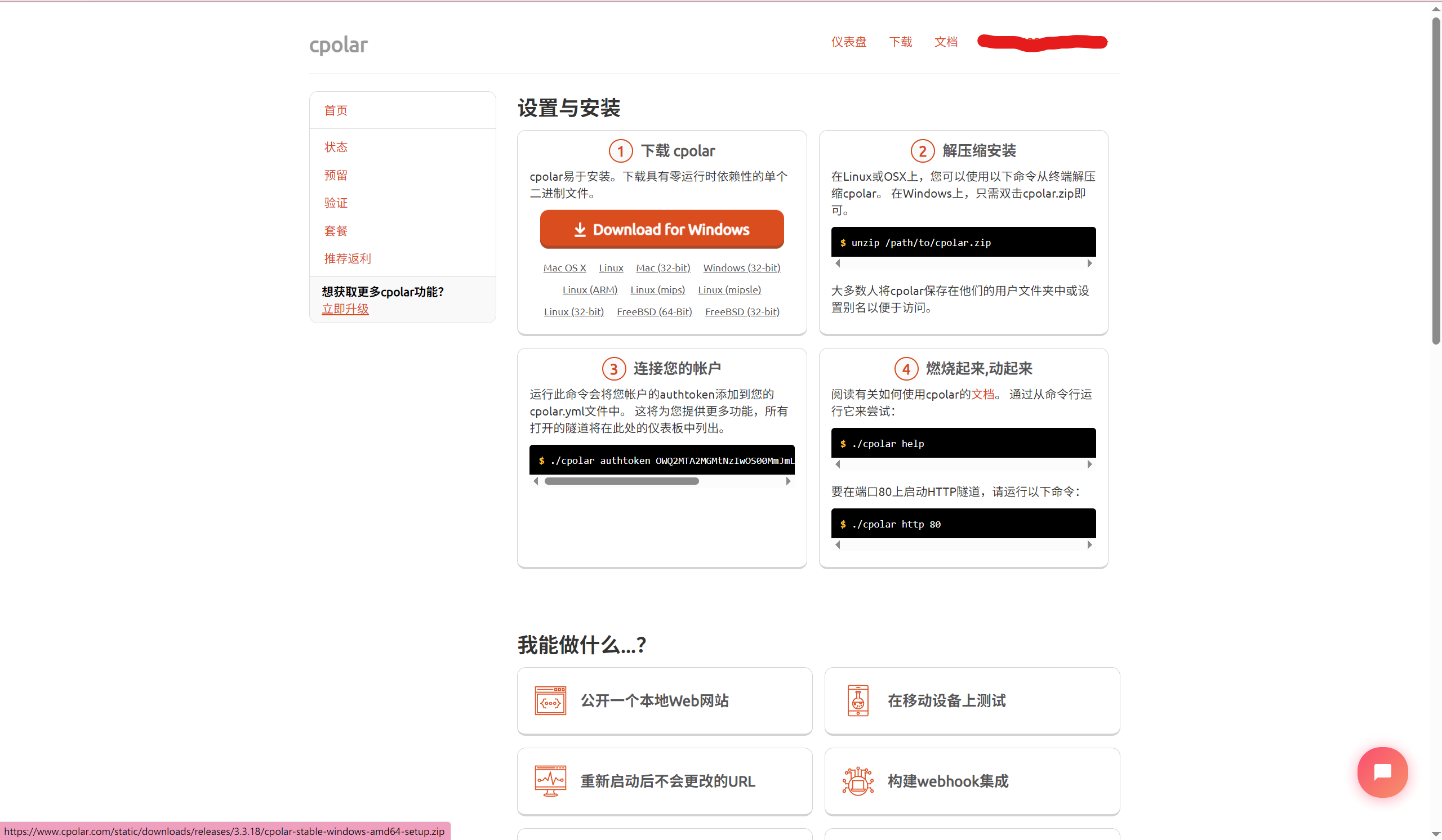1442x840 pixels.
Task: Click the 燃烧起来,动起来 step title
Action: (979, 368)
